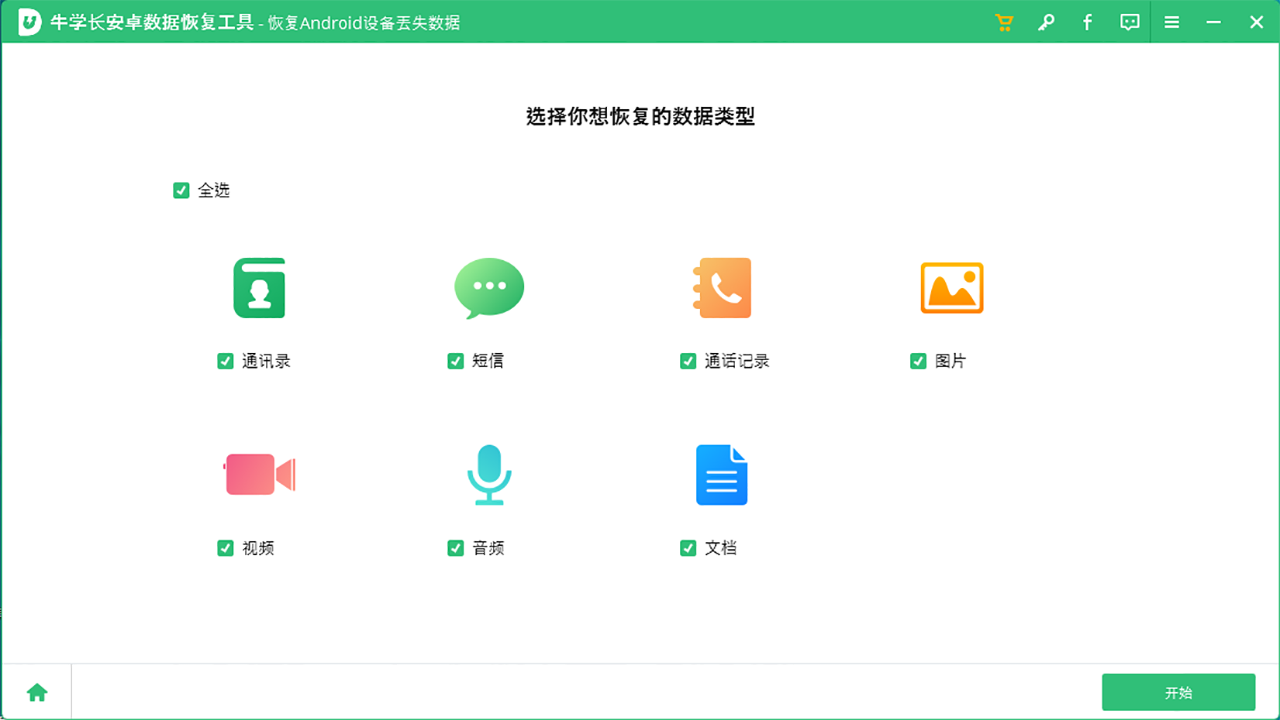
Task: Uncheck the 通讯录 checkbox
Action: coord(225,361)
